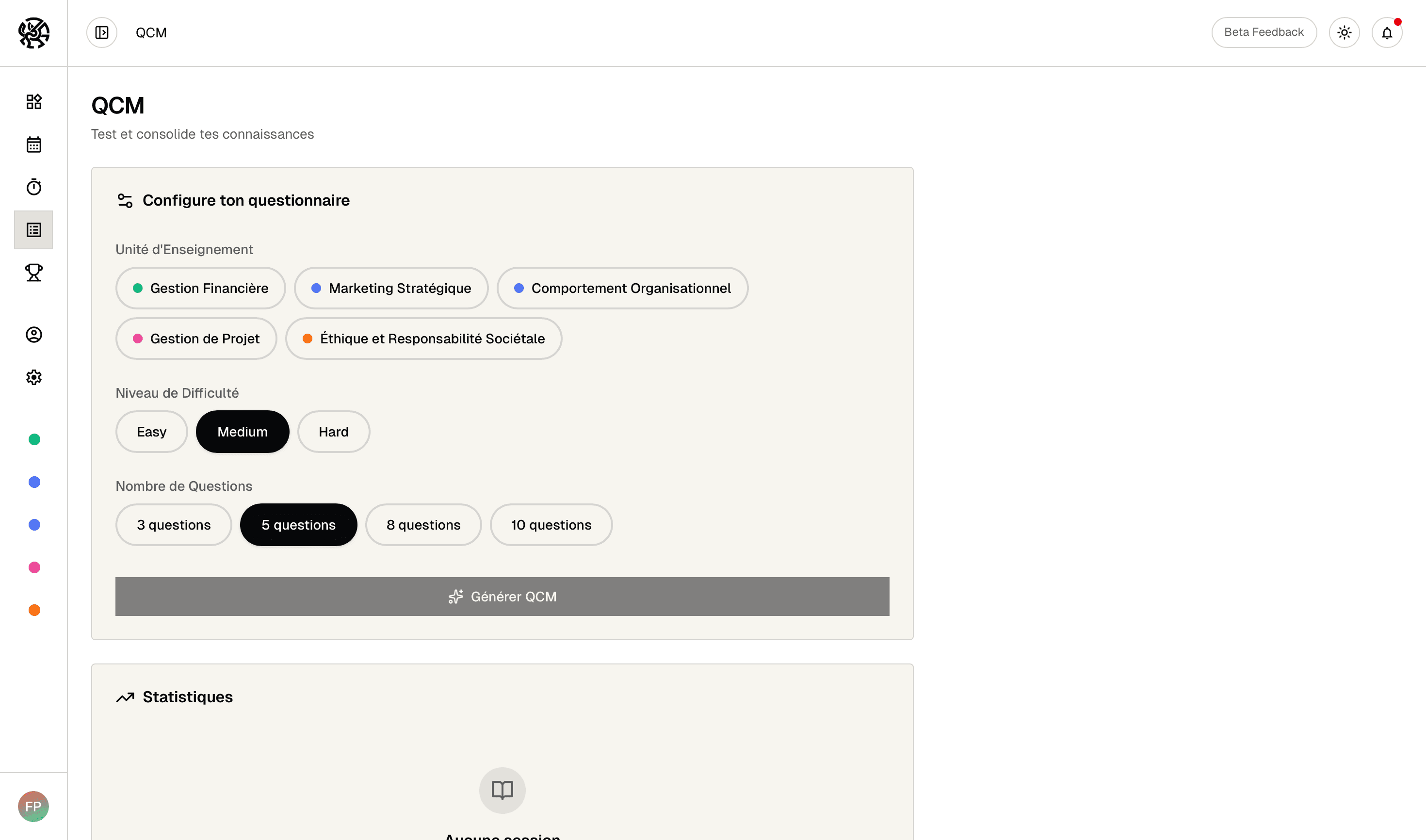This screenshot has width=1426, height=840.
Task: Select Hard difficulty level
Action: coord(333,432)
